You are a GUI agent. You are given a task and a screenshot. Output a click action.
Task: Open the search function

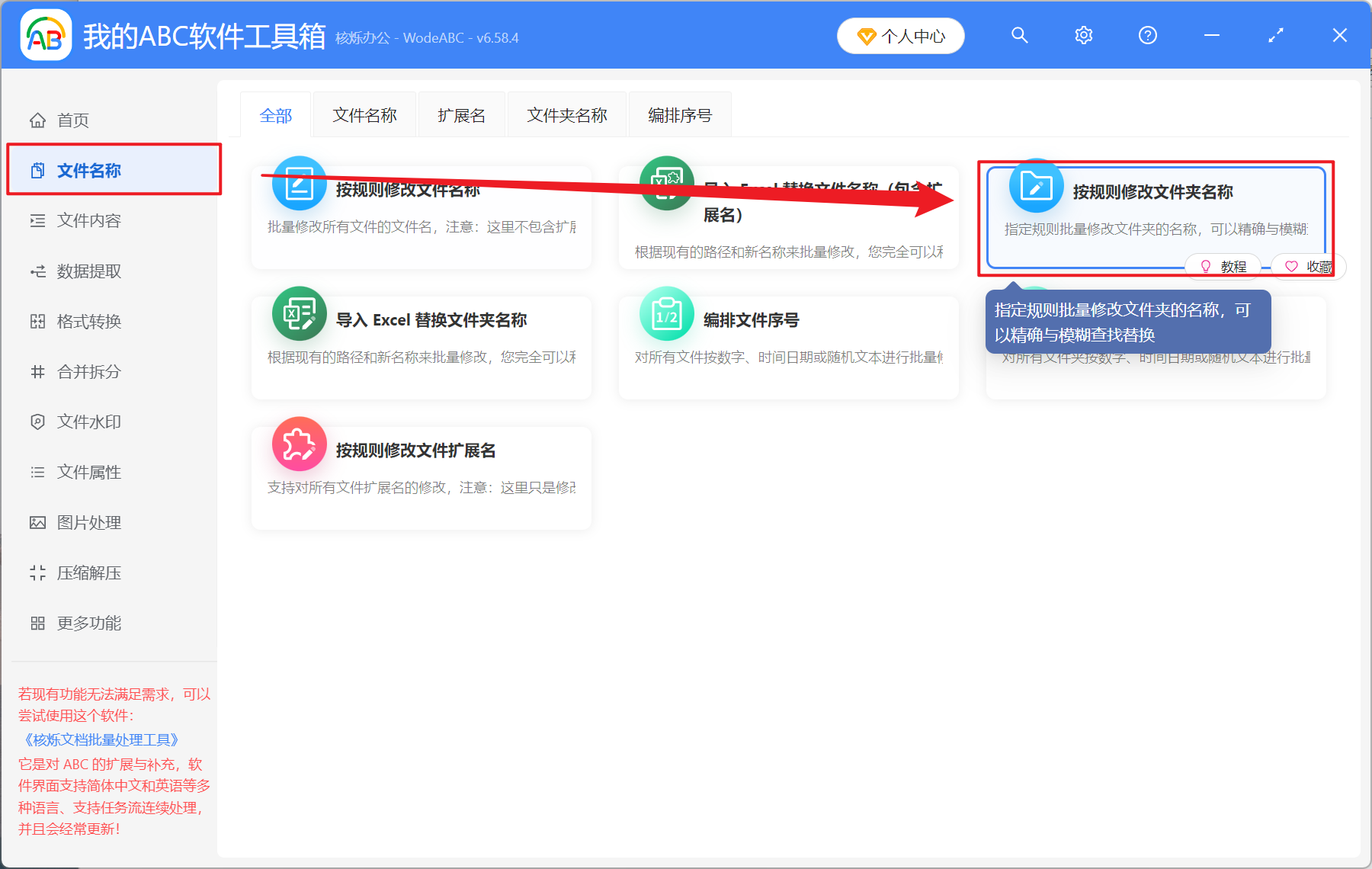tap(1019, 35)
